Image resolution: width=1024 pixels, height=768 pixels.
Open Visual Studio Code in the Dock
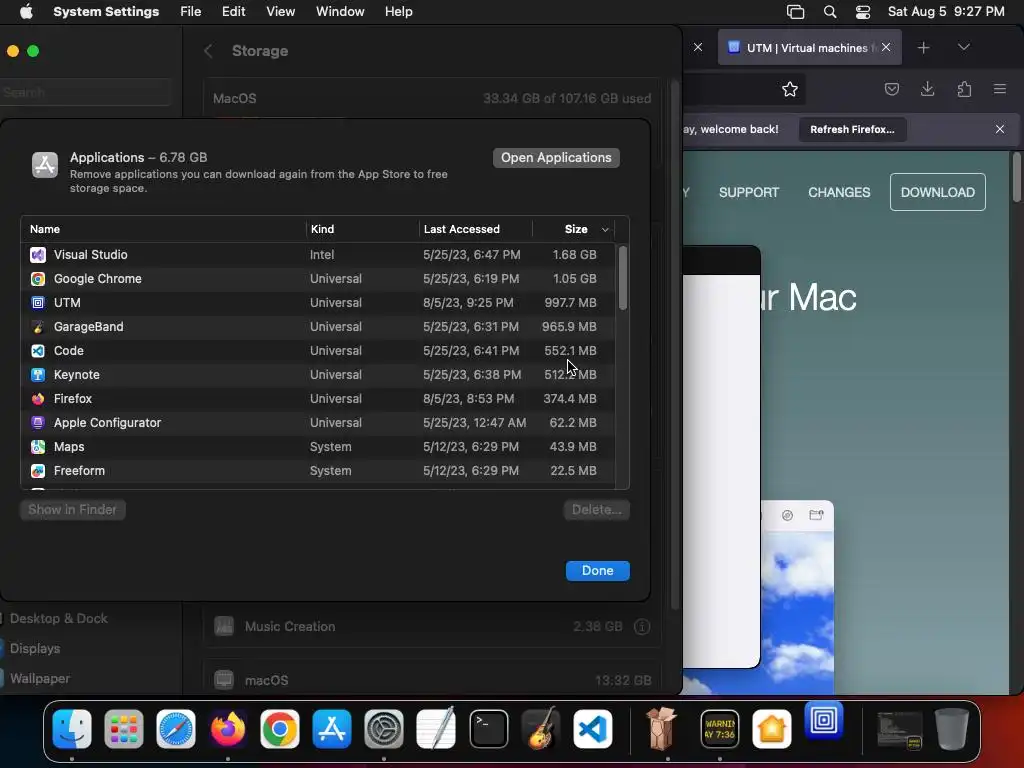click(592, 729)
